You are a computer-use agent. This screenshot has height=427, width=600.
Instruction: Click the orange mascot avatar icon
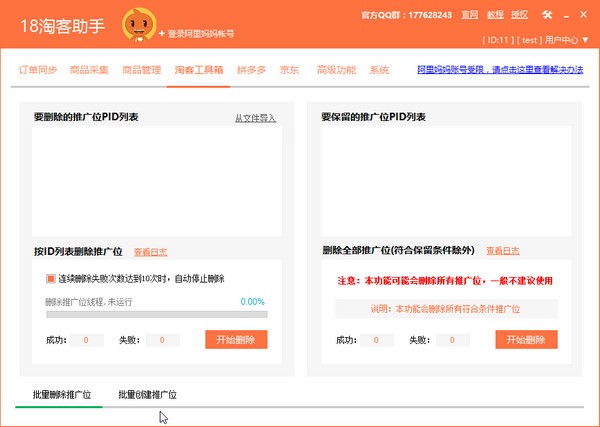point(139,24)
